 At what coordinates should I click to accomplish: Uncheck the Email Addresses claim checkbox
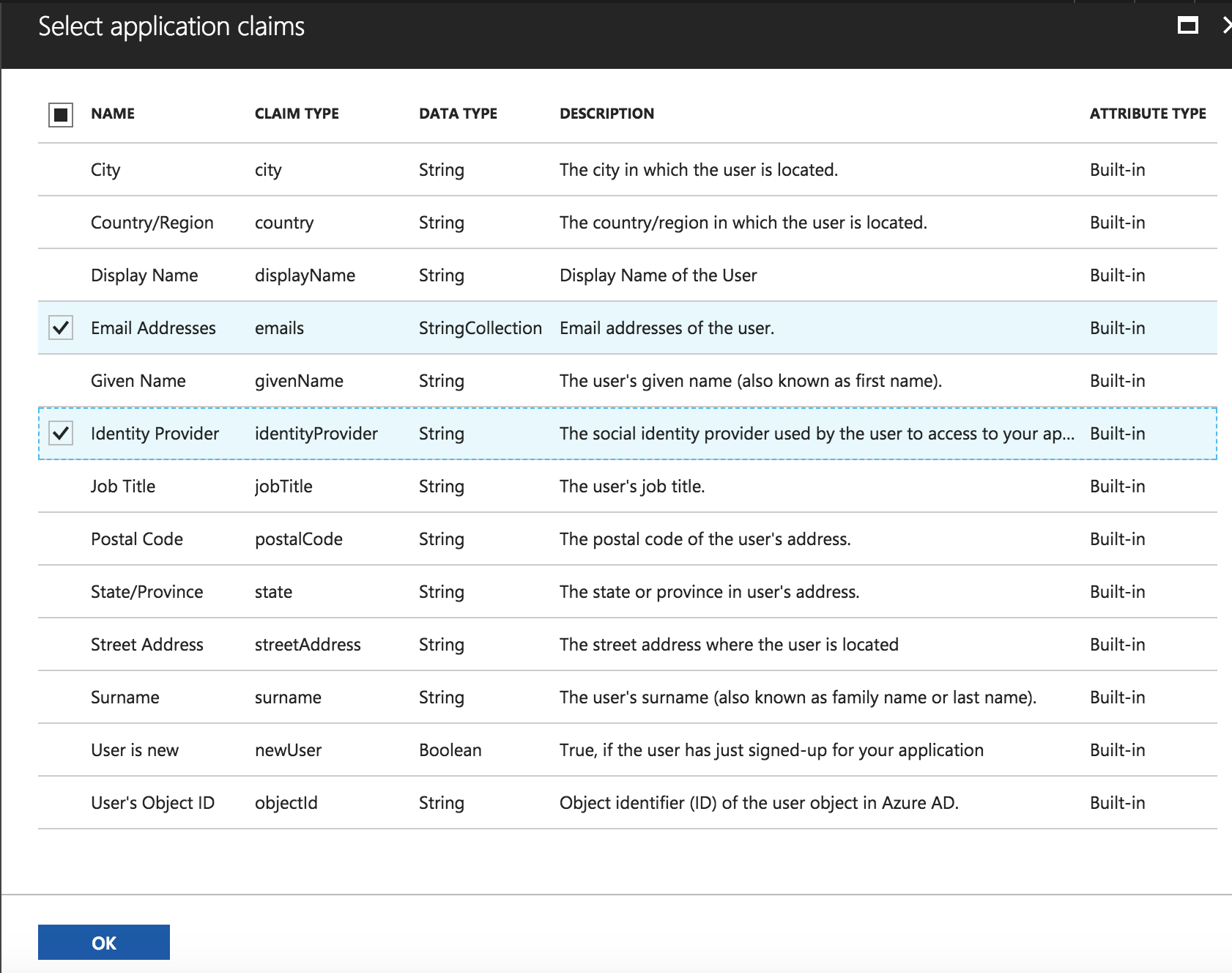(61, 328)
